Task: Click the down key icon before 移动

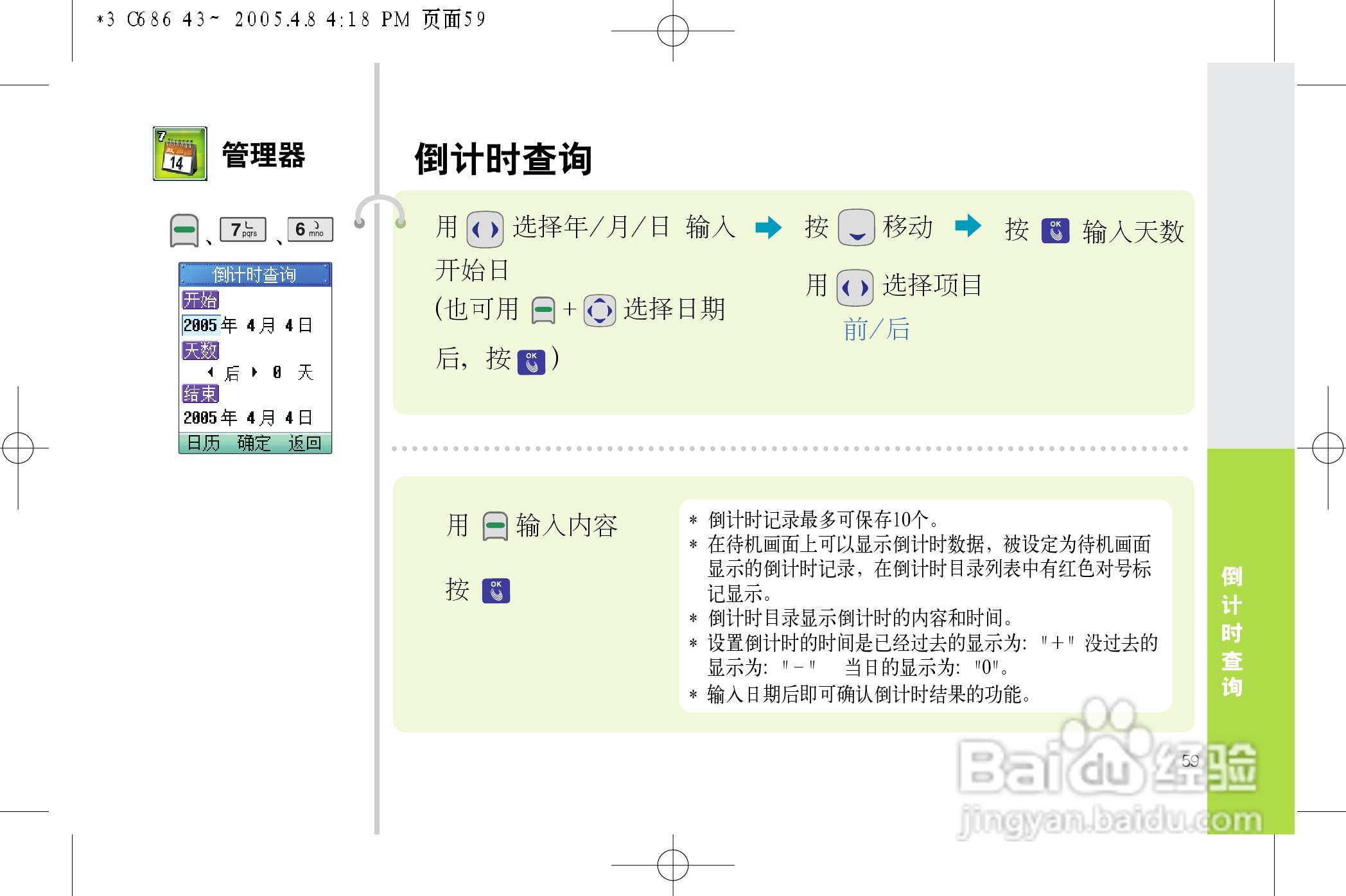Action: [x=856, y=227]
